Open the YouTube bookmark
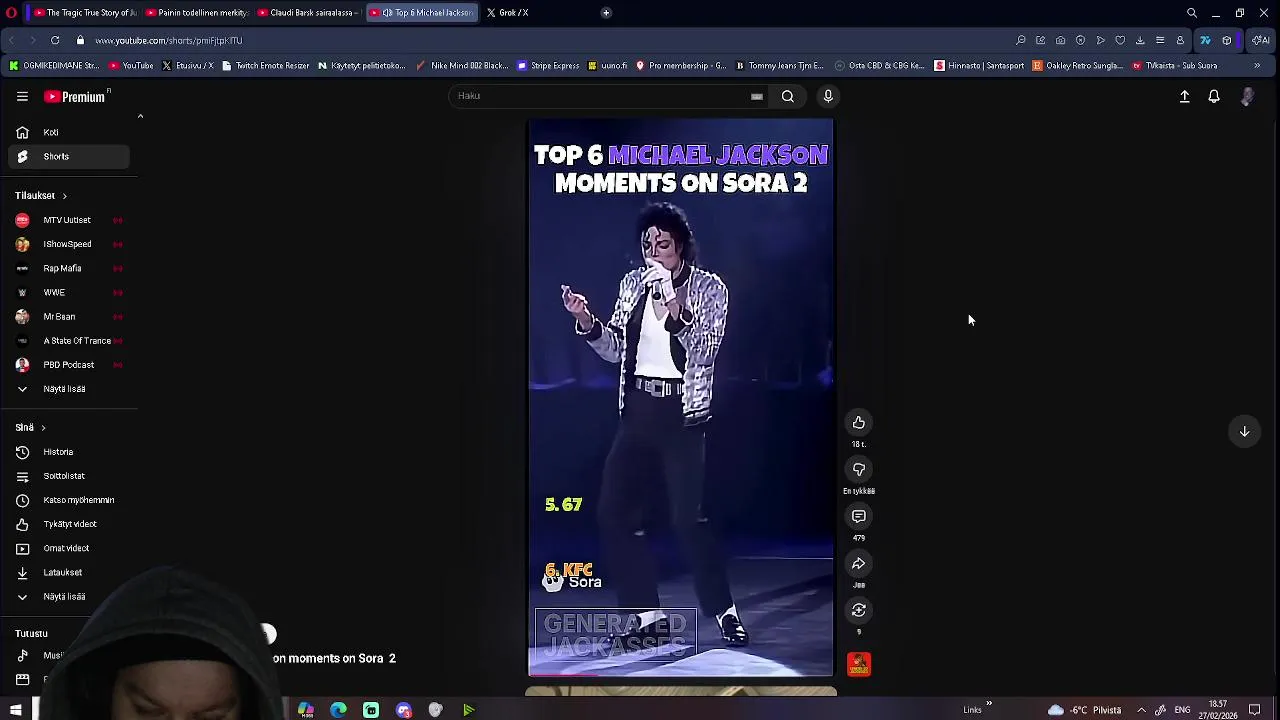1280x720 pixels. (x=131, y=66)
